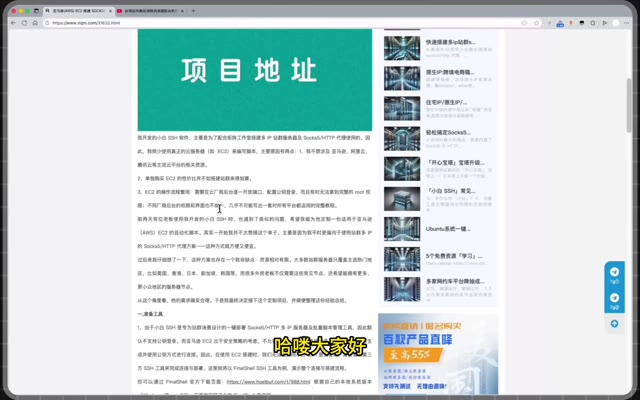Open article 'Ubuntu系统一键...'
This screenshot has width=640, height=400.
(x=448, y=229)
